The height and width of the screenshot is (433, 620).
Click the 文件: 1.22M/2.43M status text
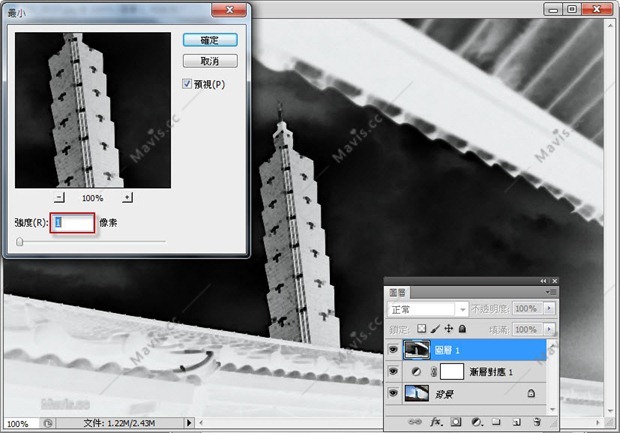[x=119, y=423]
